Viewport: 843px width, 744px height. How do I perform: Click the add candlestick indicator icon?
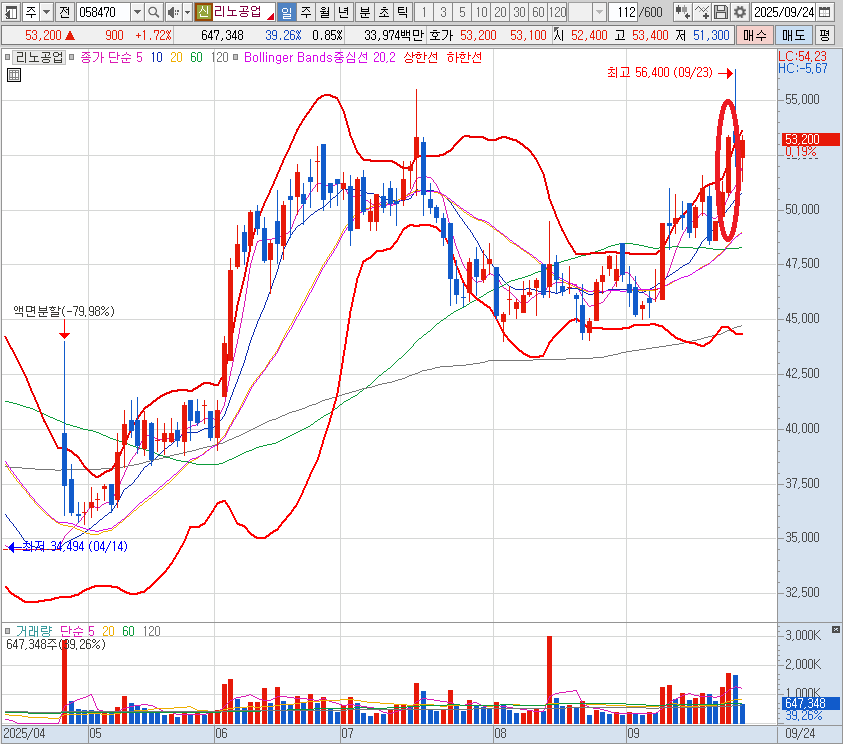point(682,12)
